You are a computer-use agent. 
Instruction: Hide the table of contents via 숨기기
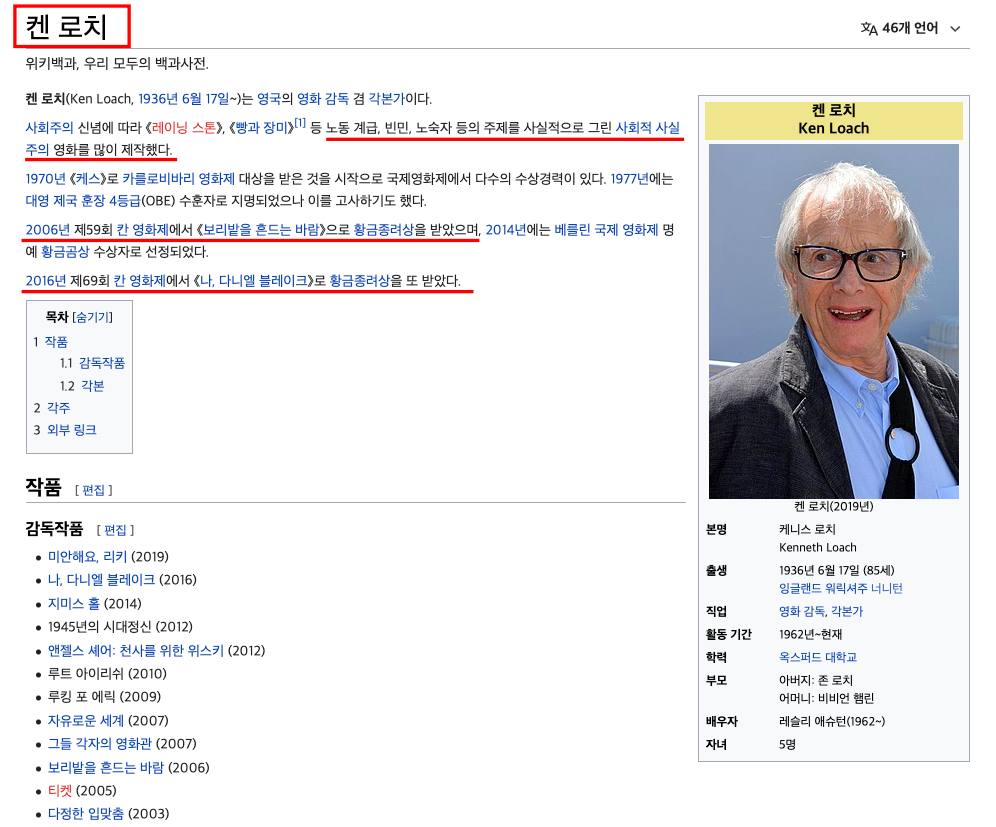click(x=93, y=317)
